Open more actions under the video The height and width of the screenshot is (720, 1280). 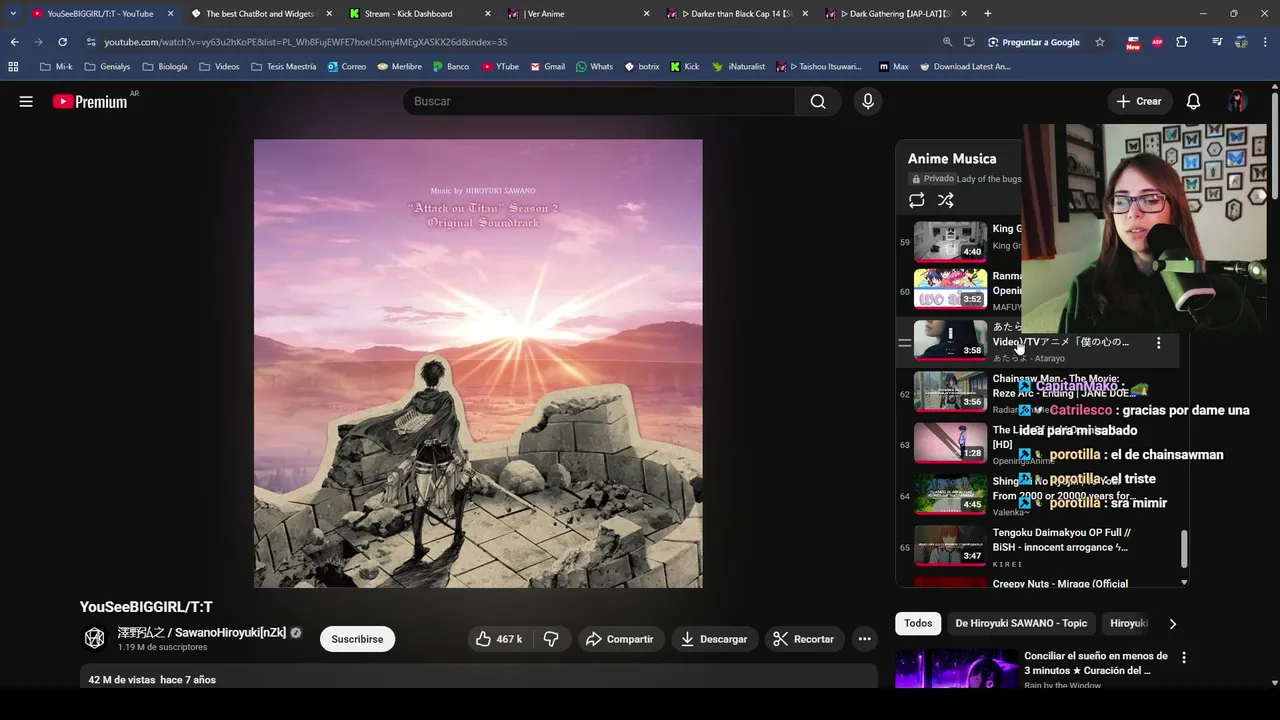864,639
